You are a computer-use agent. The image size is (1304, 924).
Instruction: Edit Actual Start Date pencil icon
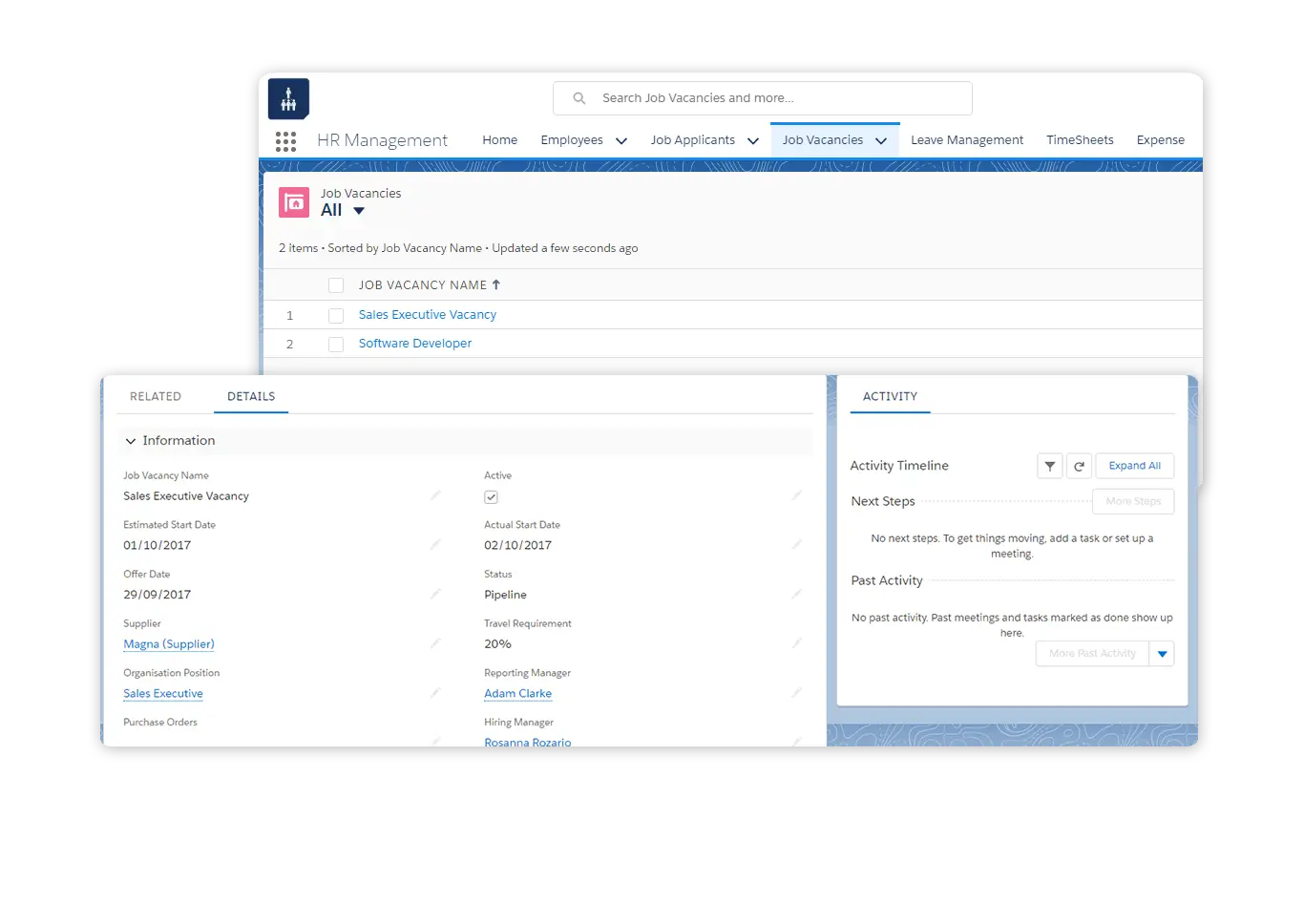[x=796, y=544]
